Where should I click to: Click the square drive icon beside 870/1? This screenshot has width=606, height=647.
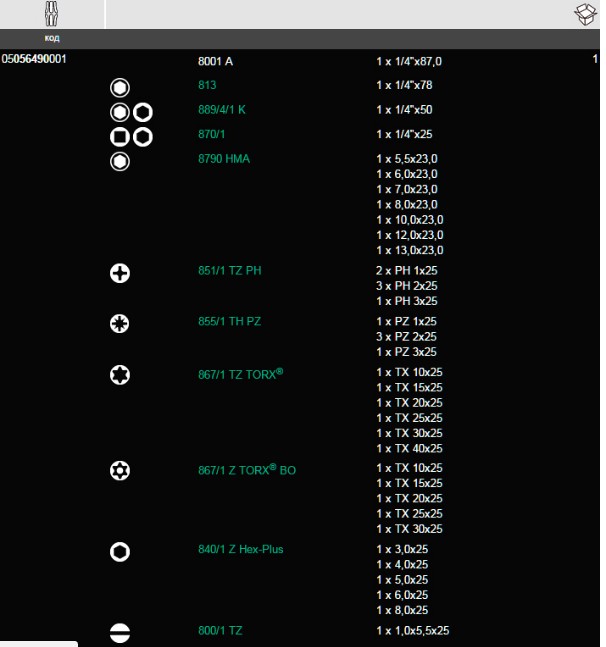(120, 137)
